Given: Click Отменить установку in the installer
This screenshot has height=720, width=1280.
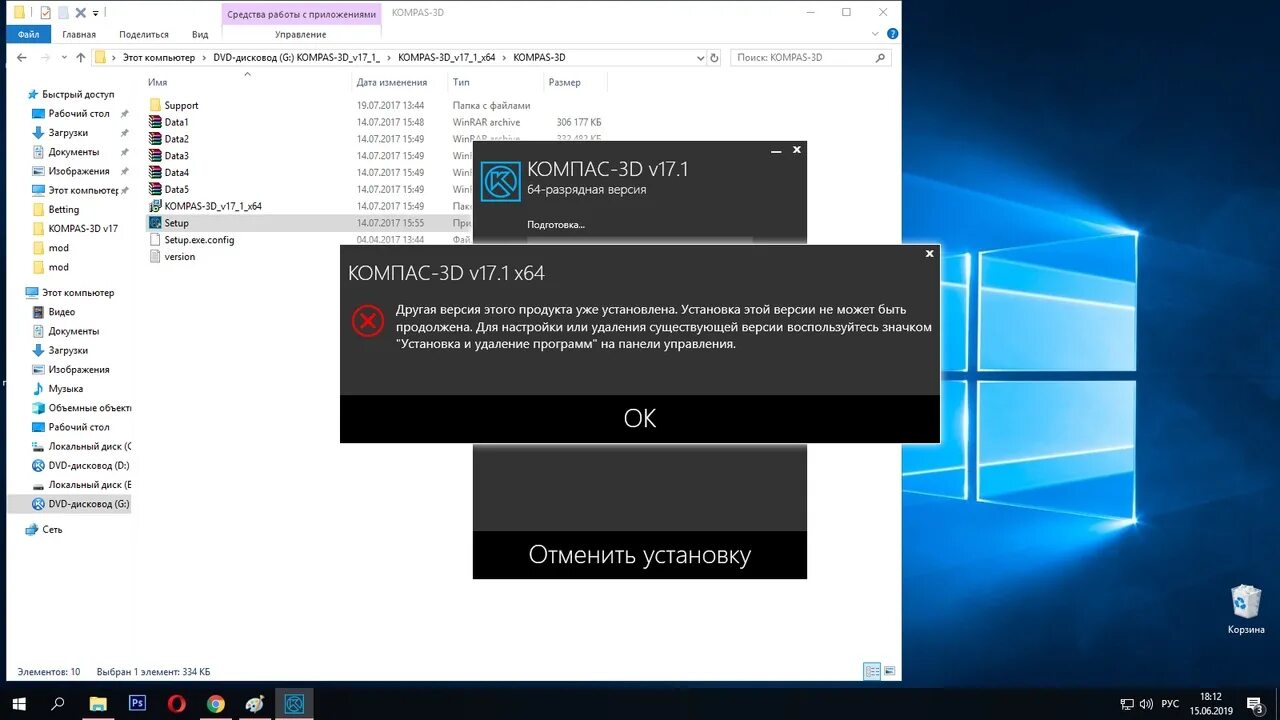Looking at the screenshot, I should pyautogui.click(x=640, y=555).
